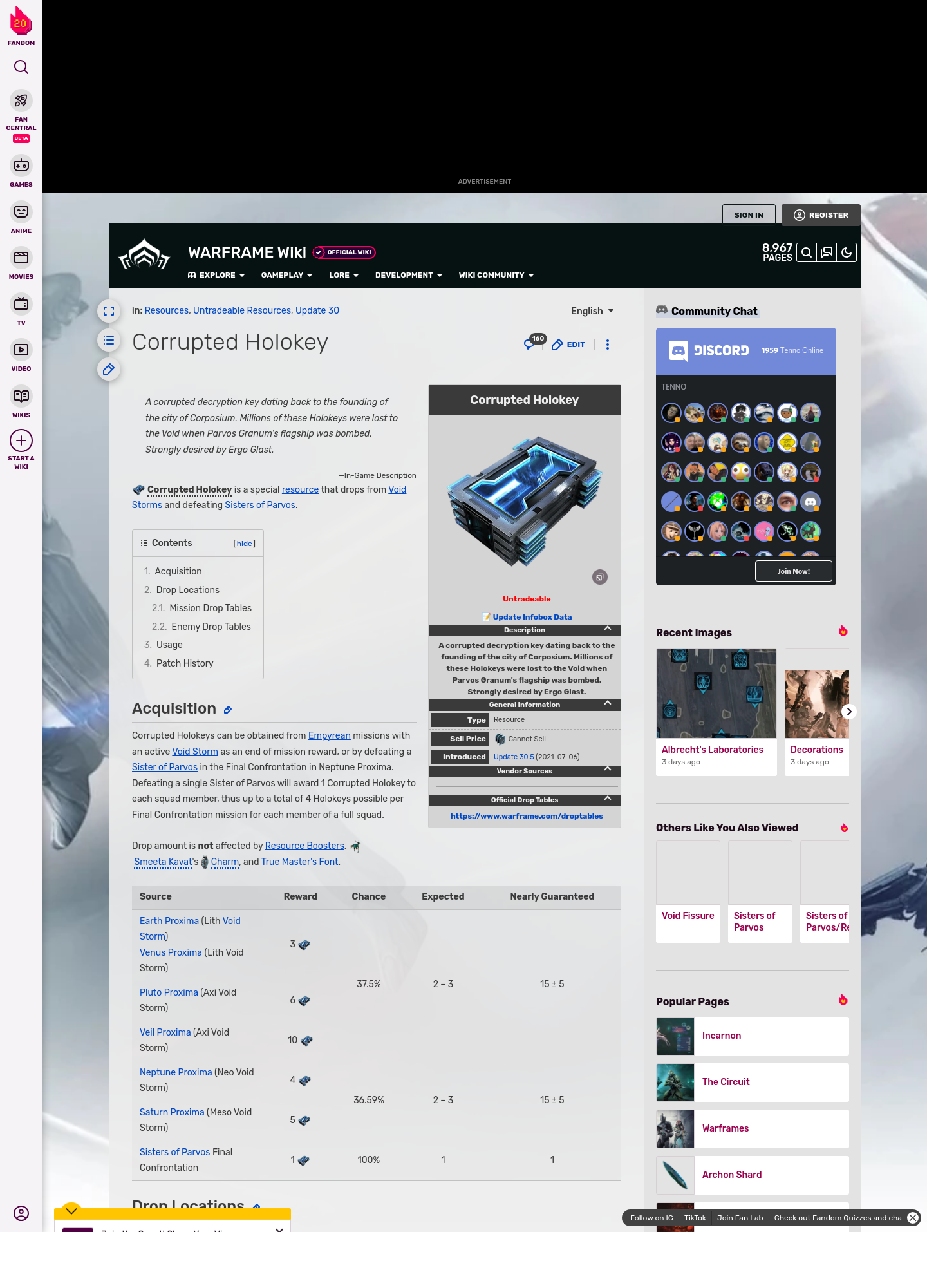927x1288 pixels.
Task: Click the wiki header search icon
Action: (807, 252)
